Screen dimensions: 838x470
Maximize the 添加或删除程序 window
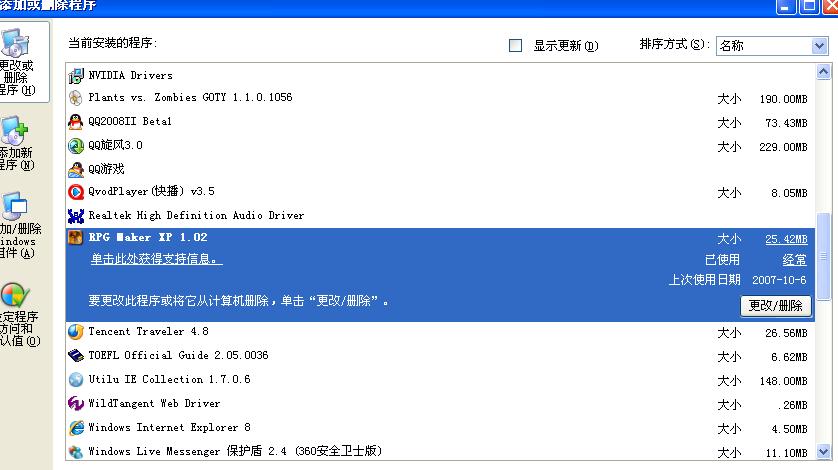tap(810, 6)
